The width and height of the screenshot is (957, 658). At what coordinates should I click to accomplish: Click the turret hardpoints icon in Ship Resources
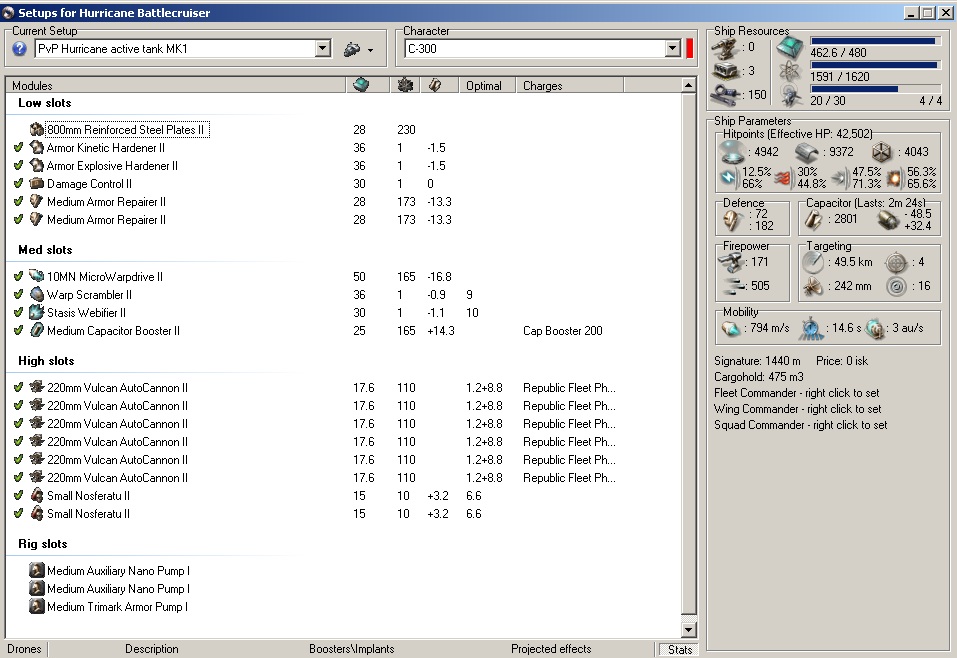pos(726,48)
